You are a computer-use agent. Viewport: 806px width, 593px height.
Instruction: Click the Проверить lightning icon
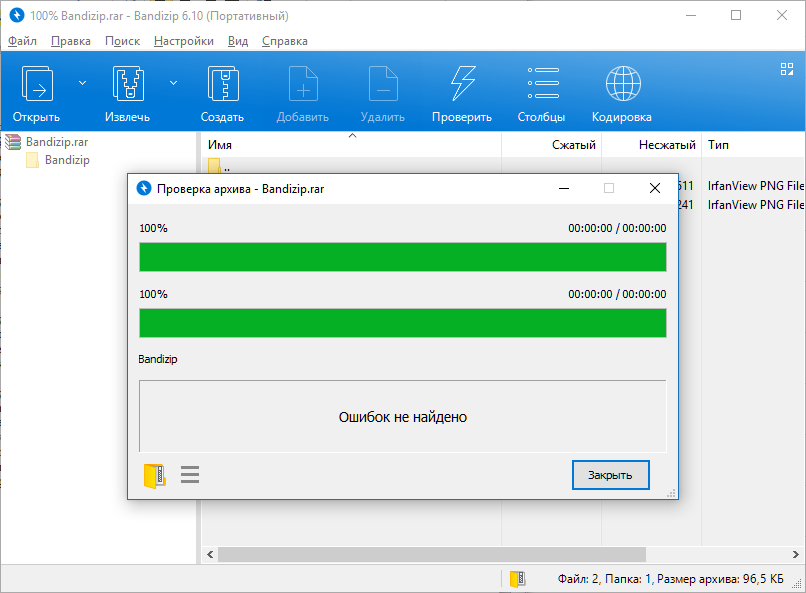(463, 83)
